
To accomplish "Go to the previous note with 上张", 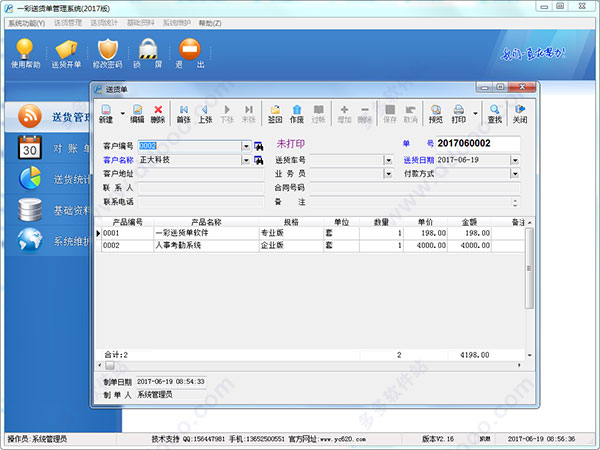I will [205, 114].
